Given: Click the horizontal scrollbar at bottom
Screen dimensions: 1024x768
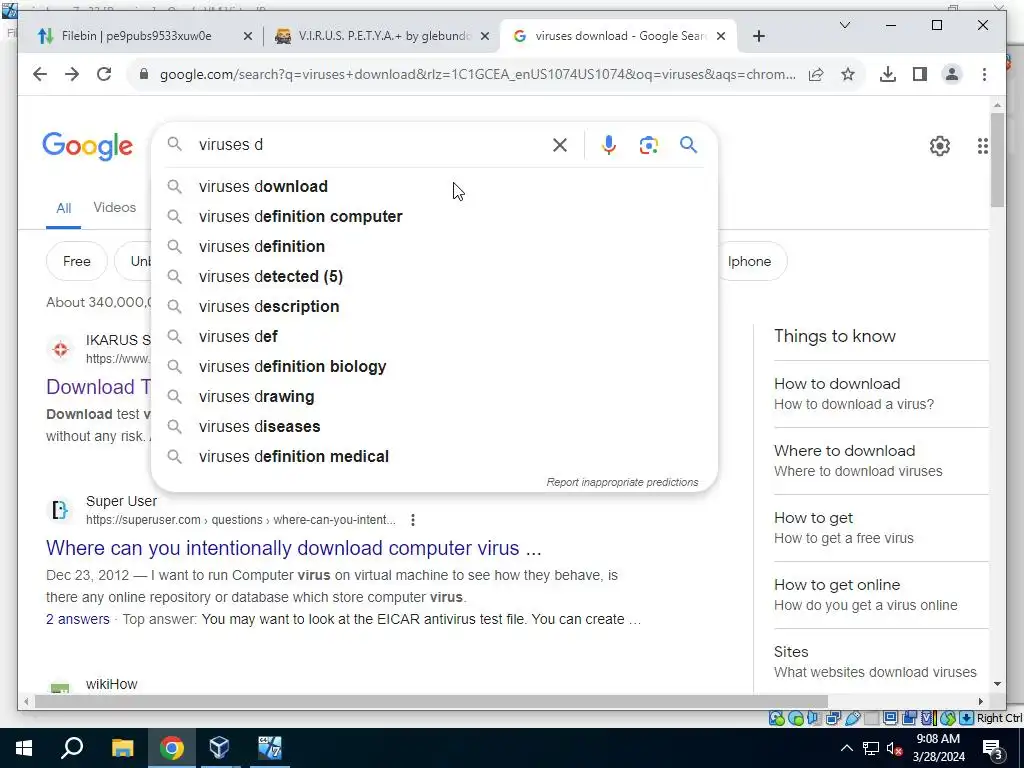Looking at the screenshot, I should (x=431, y=701).
